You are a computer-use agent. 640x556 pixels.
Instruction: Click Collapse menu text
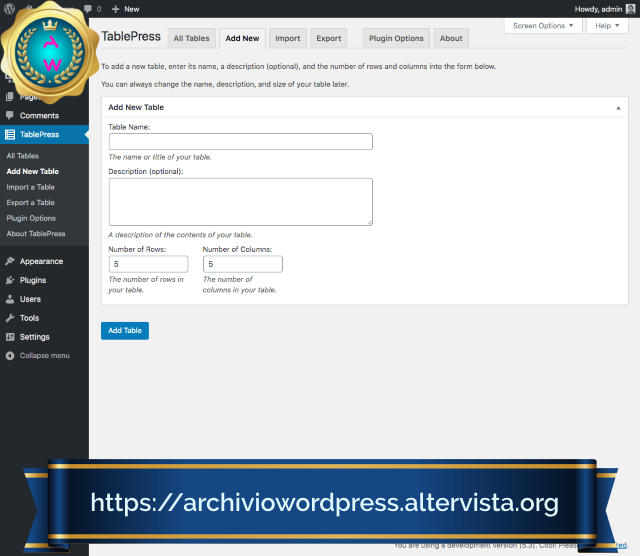[44, 356]
